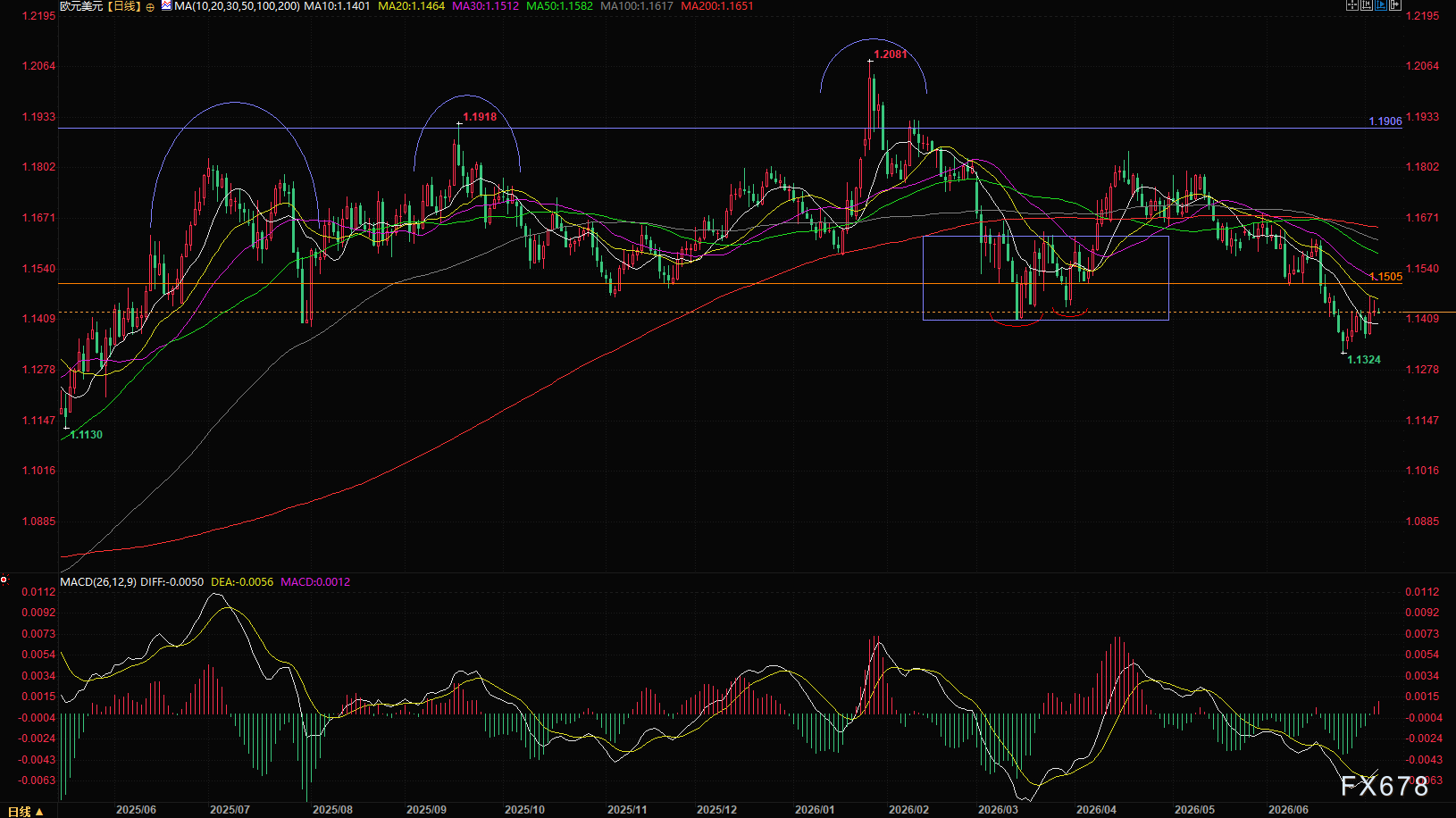Click the circular target icon beside 日线 title

tap(150, 6)
